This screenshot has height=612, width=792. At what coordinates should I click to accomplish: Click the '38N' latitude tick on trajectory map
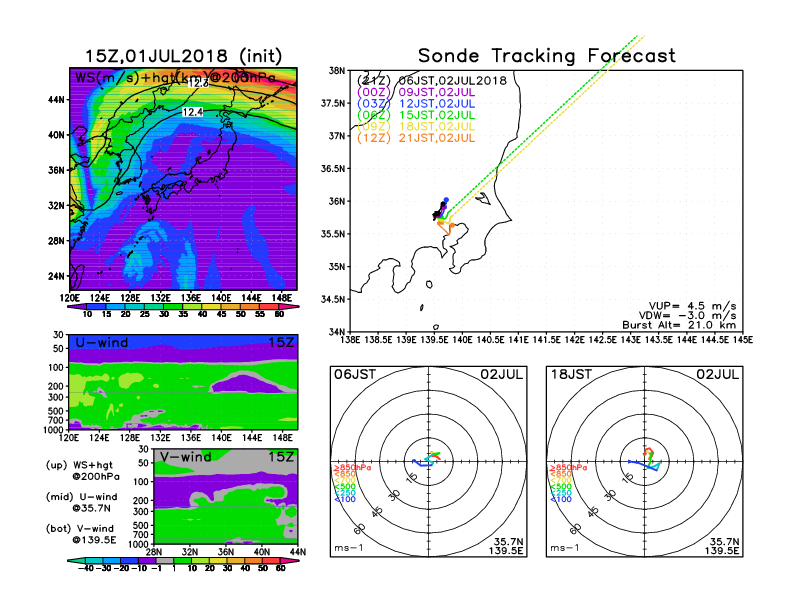coord(337,70)
